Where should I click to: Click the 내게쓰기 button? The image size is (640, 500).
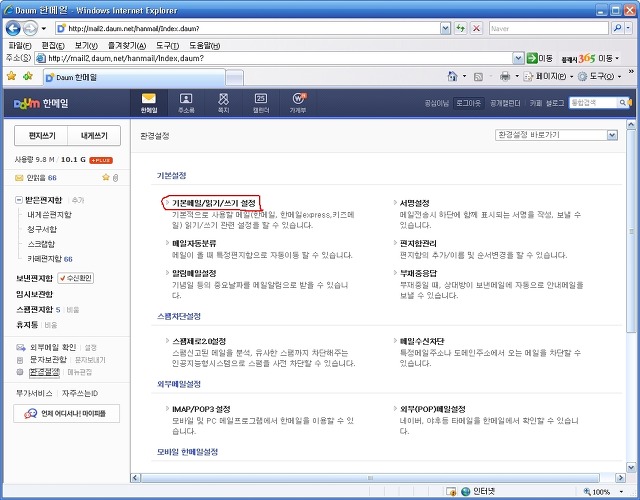click(x=94, y=136)
